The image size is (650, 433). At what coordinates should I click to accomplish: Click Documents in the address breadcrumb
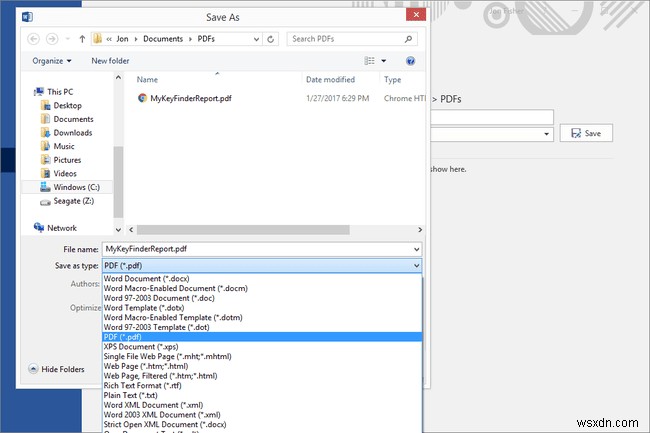[163, 39]
